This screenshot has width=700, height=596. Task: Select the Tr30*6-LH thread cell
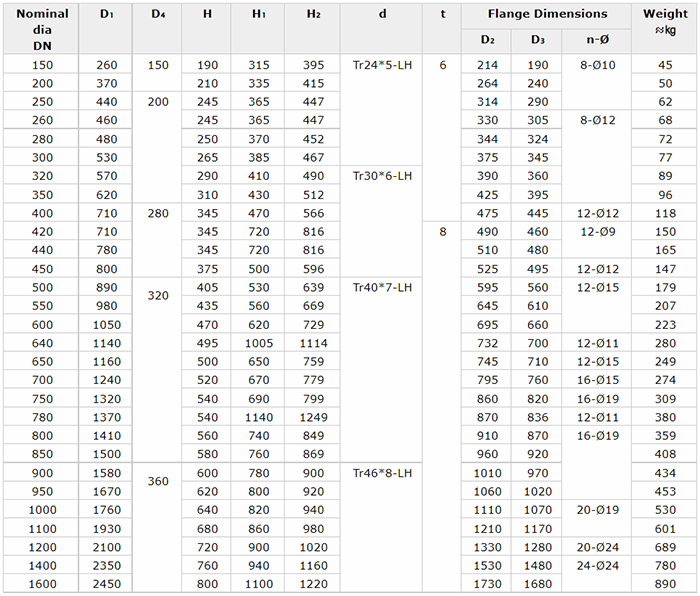click(382, 175)
